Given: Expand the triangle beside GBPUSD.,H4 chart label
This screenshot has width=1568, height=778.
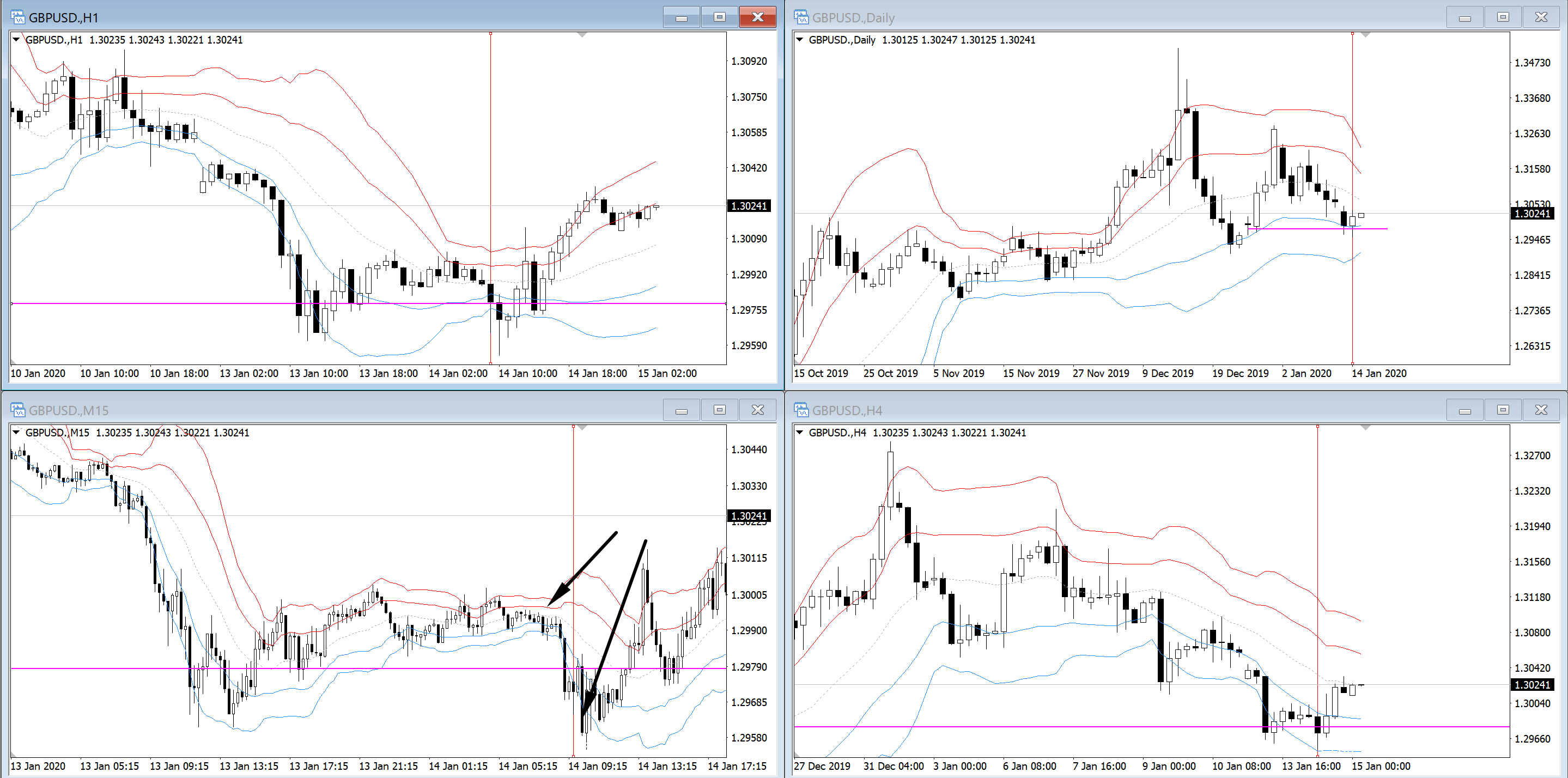Looking at the screenshot, I should [x=800, y=432].
